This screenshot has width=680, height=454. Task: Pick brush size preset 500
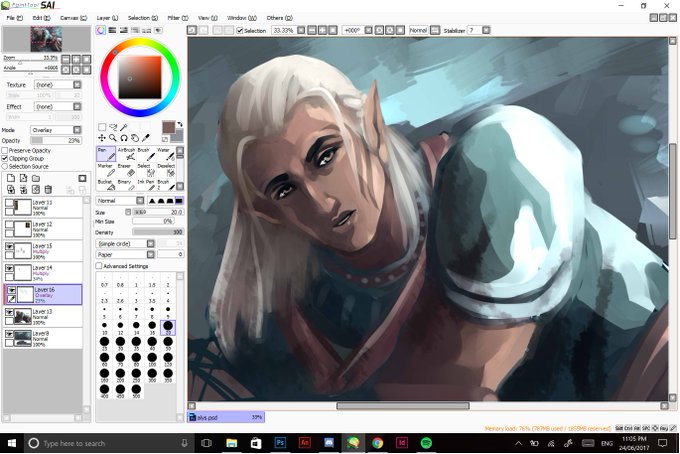point(136,392)
